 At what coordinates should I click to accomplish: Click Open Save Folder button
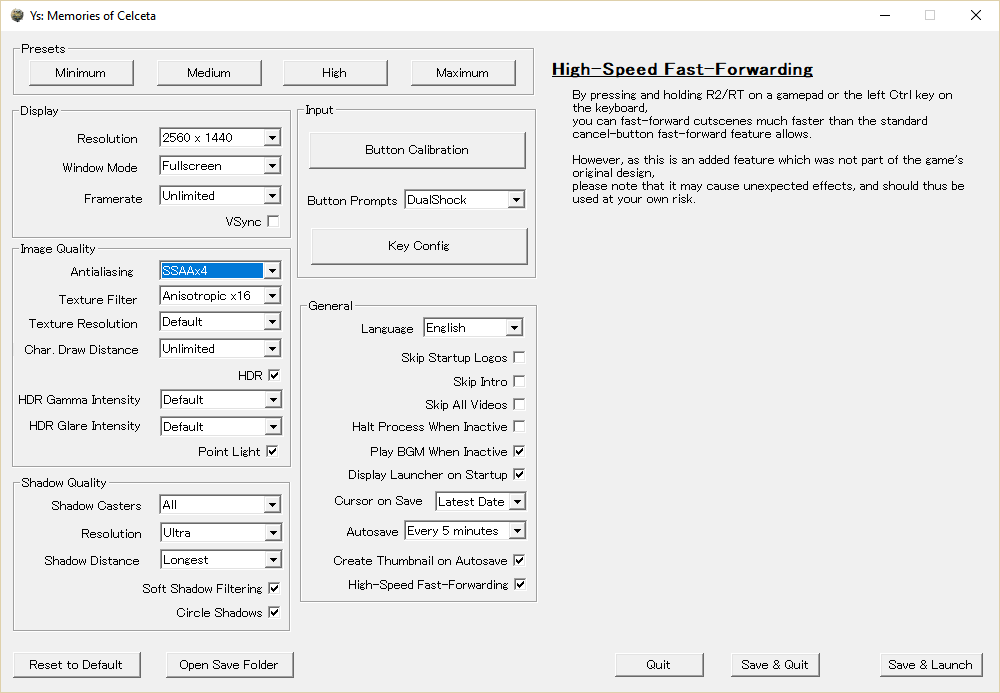(x=229, y=665)
